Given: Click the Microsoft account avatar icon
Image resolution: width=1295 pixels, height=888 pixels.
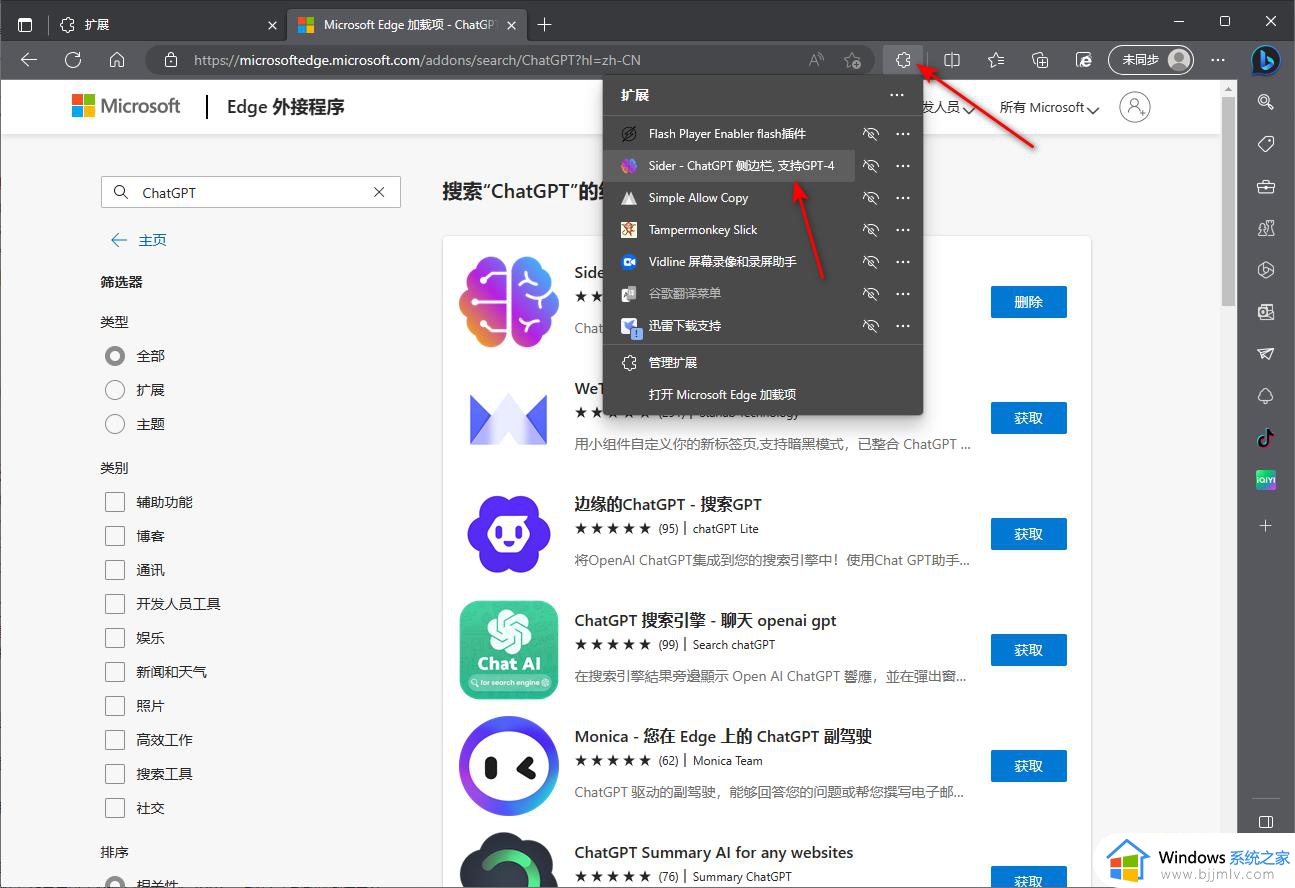Looking at the screenshot, I should tap(1135, 107).
